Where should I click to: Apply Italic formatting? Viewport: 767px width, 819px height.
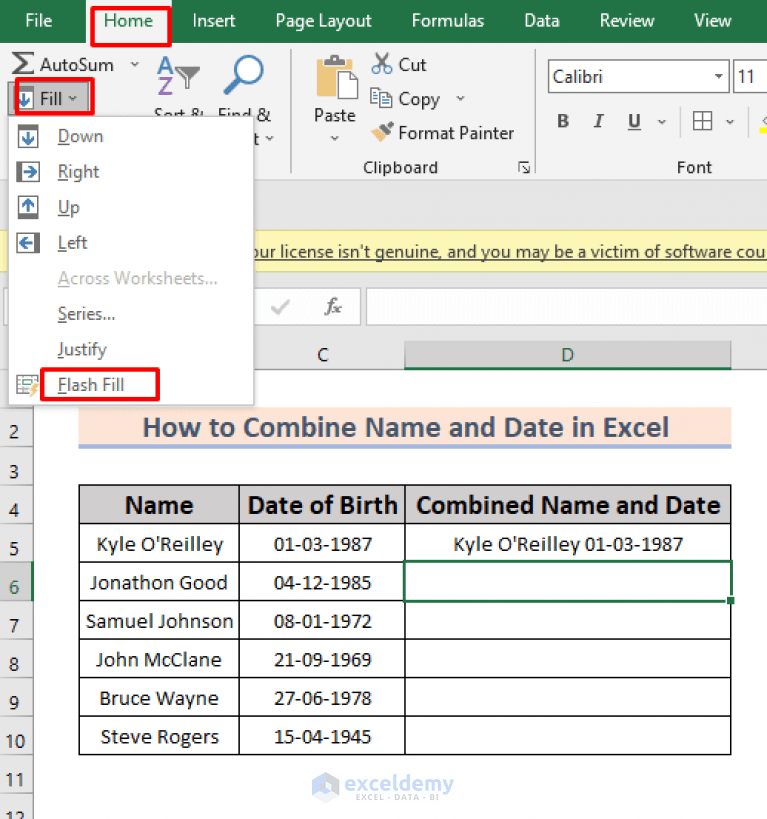(x=599, y=121)
